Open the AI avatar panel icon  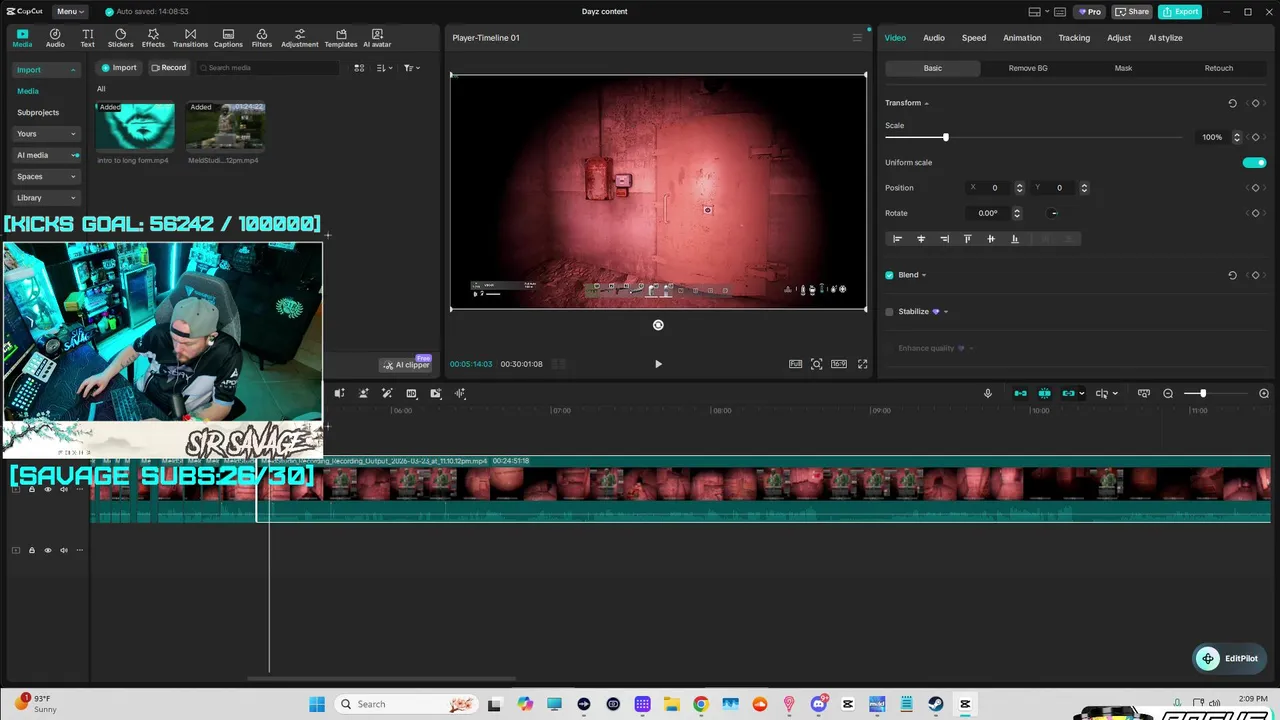point(377,38)
